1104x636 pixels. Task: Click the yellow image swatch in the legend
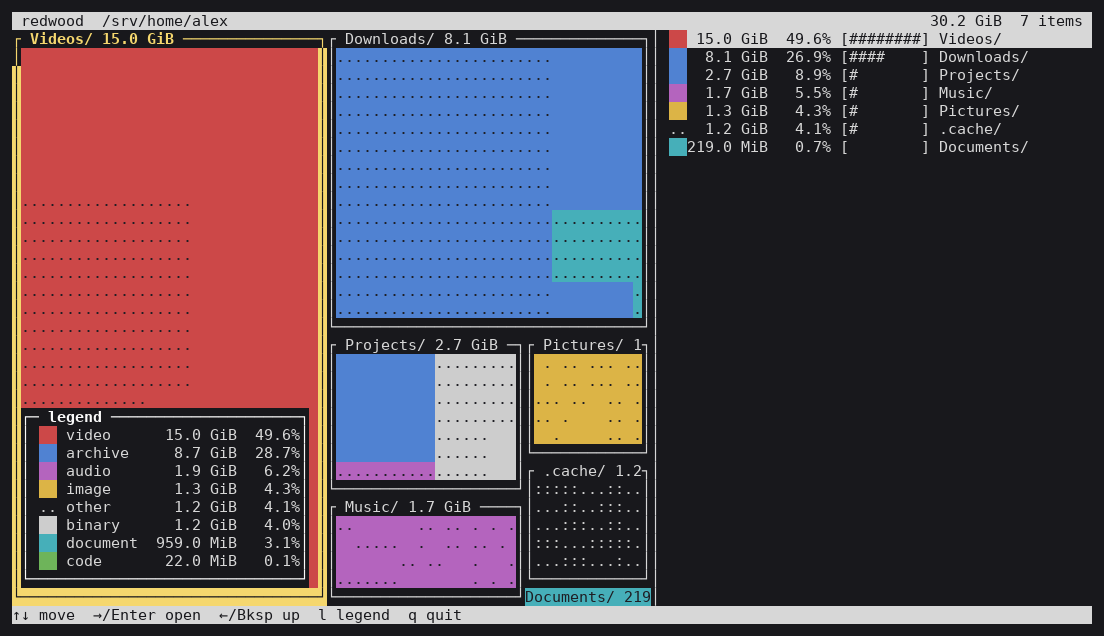point(48,490)
